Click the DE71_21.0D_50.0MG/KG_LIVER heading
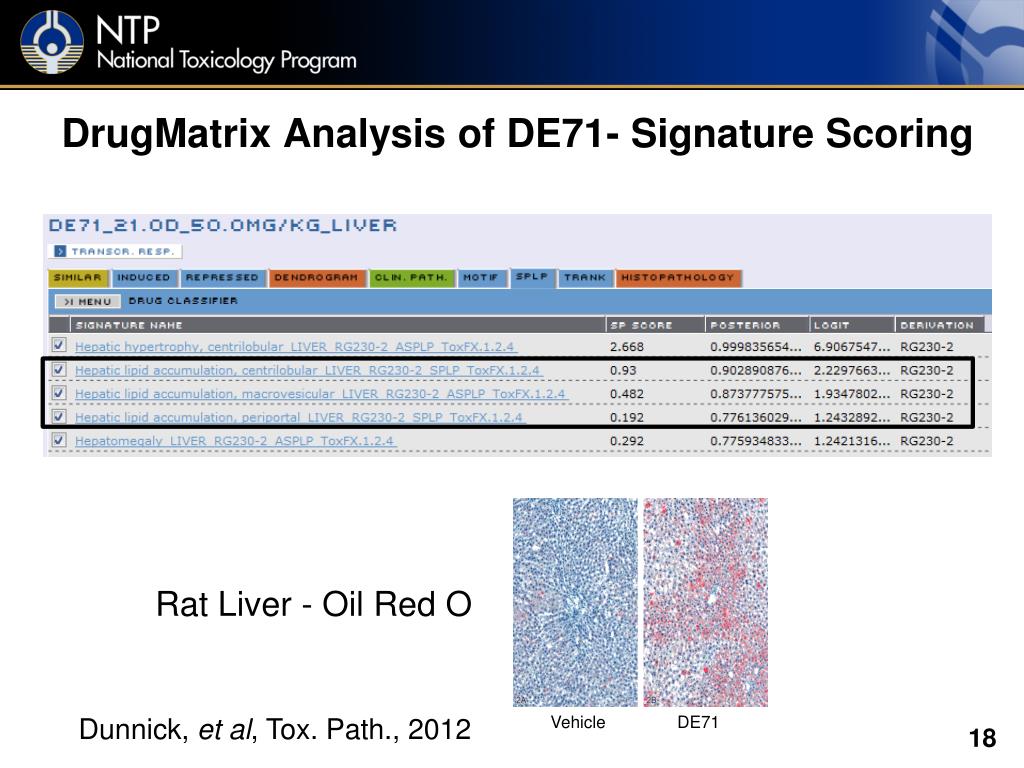 [223, 225]
